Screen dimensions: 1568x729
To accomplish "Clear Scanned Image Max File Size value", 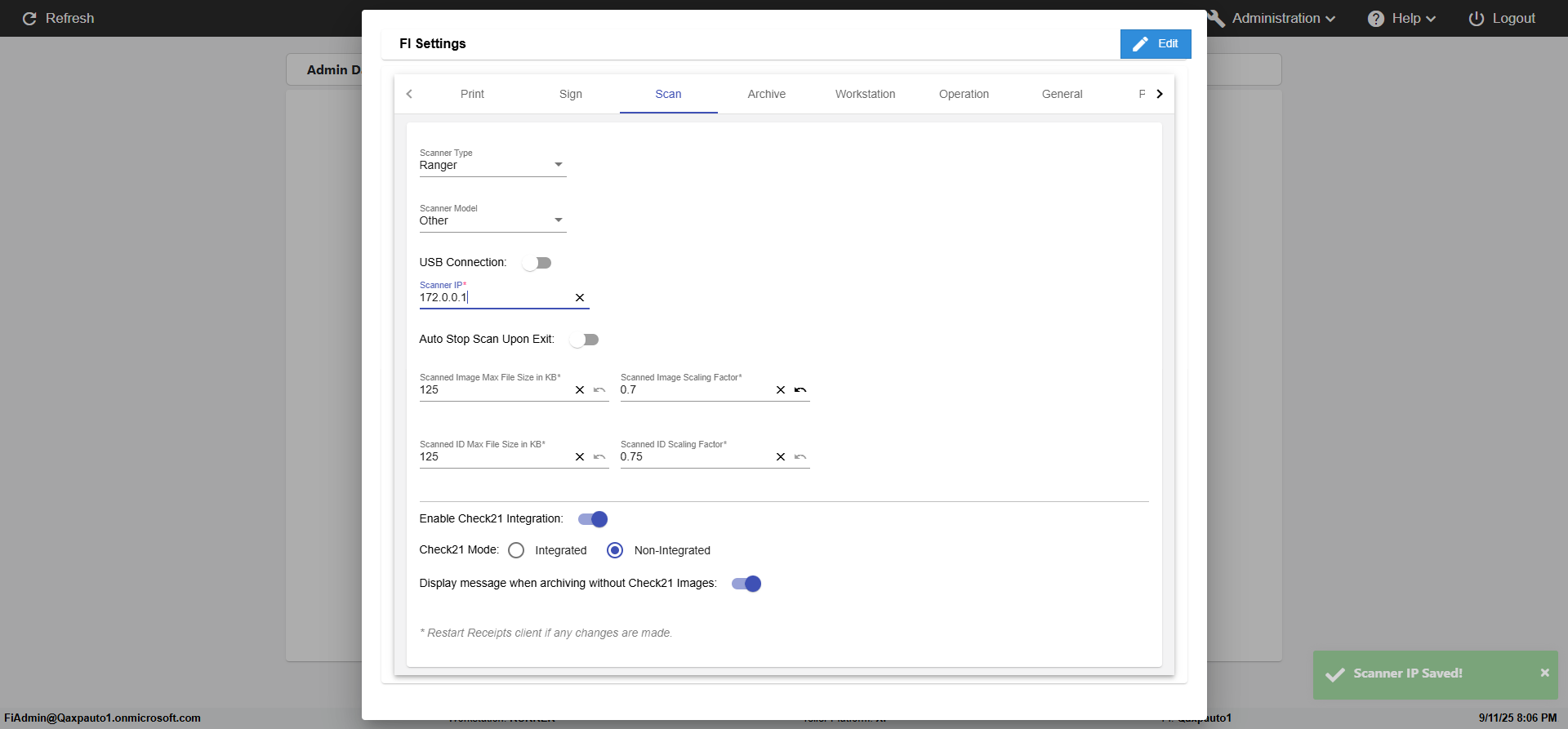I will [x=580, y=390].
